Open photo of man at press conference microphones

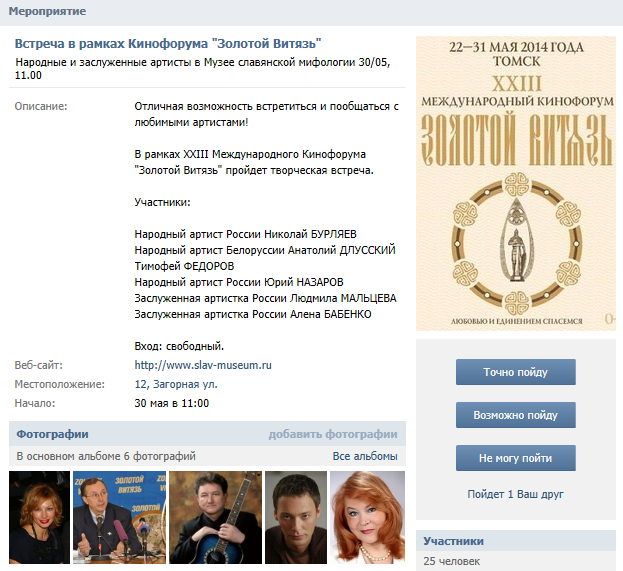coord(119,517)
